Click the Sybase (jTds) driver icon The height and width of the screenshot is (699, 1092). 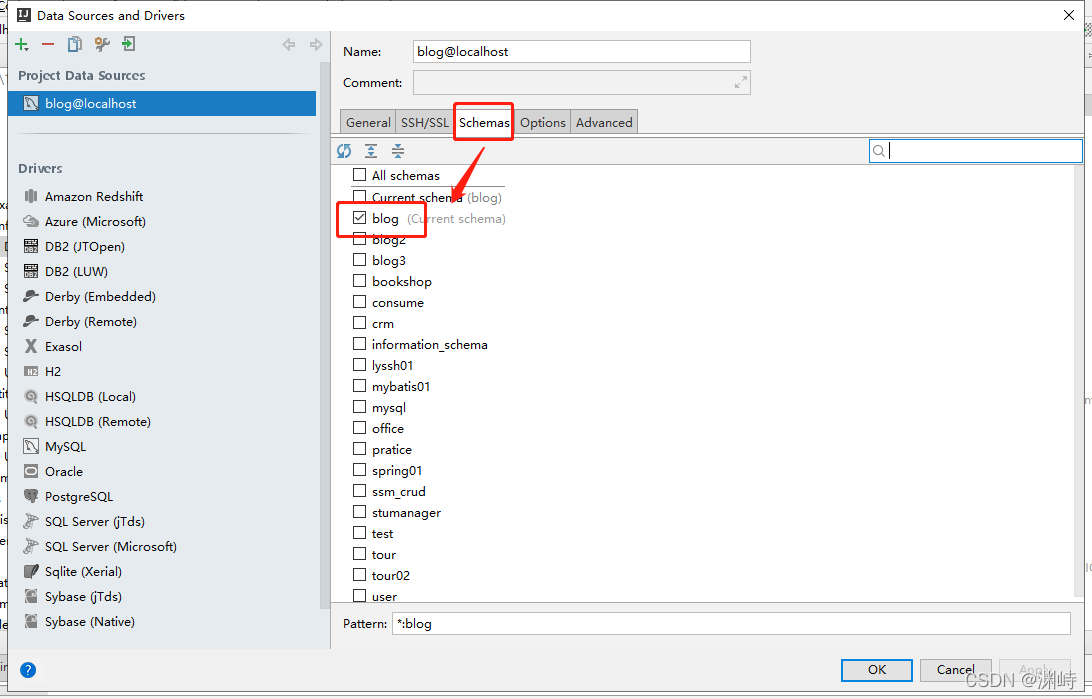click(x=31, y=597)
